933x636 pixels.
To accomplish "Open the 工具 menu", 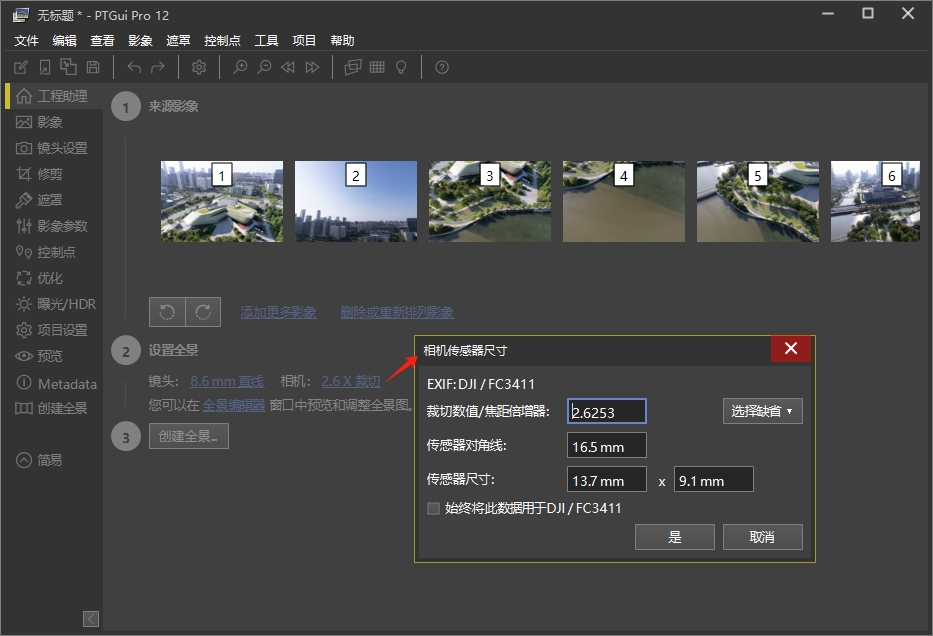I will click(267, 41).
